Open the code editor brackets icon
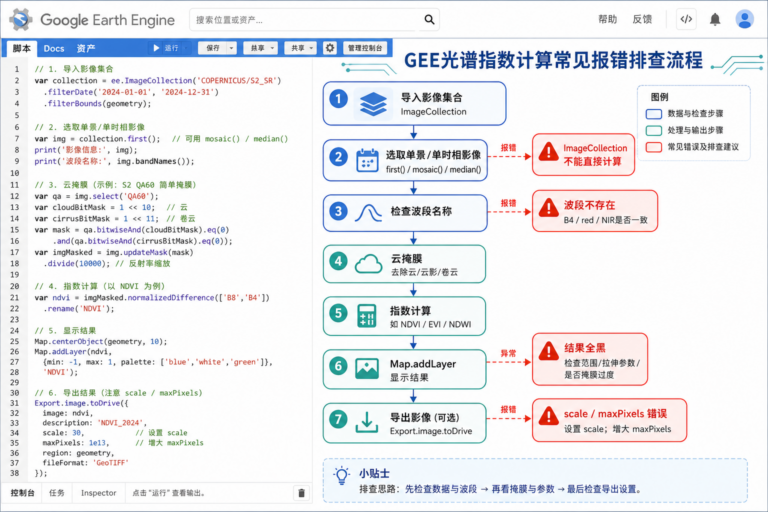Image resolution: width=768 pixels, height=512 pixels. click(x=686, y=20)
